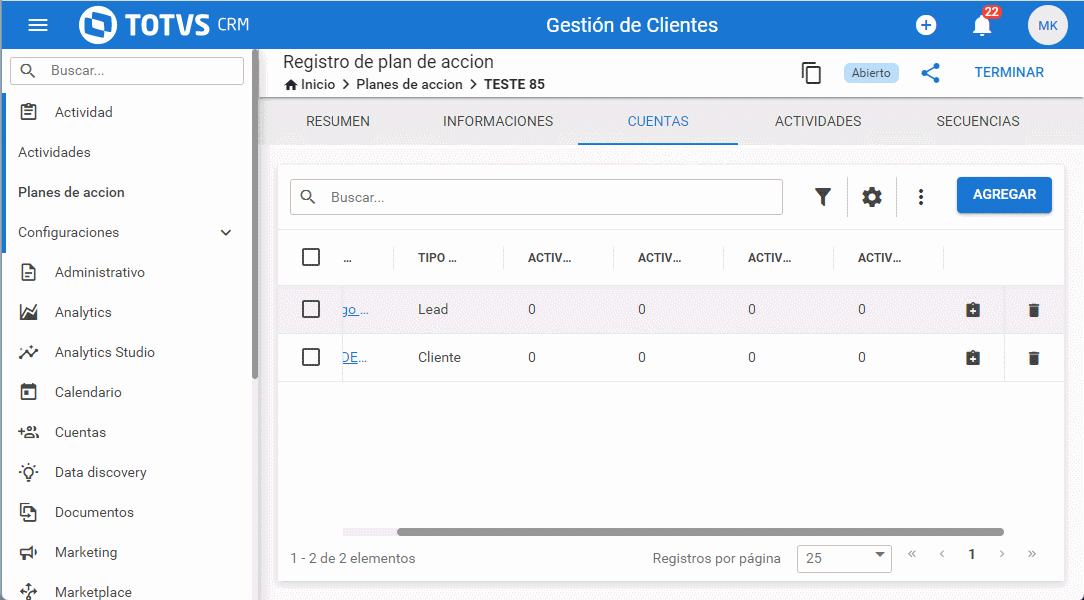The image size is (1084, 600).
Task: Click the copy plan icon
Action: [x=811, y=73]
